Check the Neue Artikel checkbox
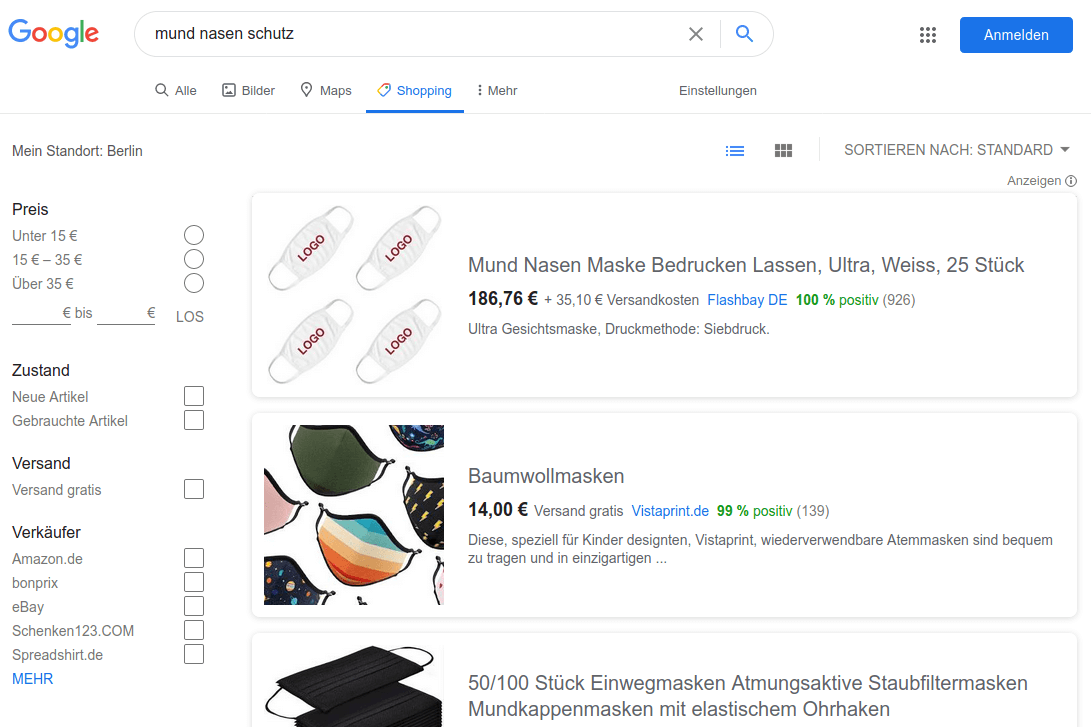 click(x=194, y=397)
